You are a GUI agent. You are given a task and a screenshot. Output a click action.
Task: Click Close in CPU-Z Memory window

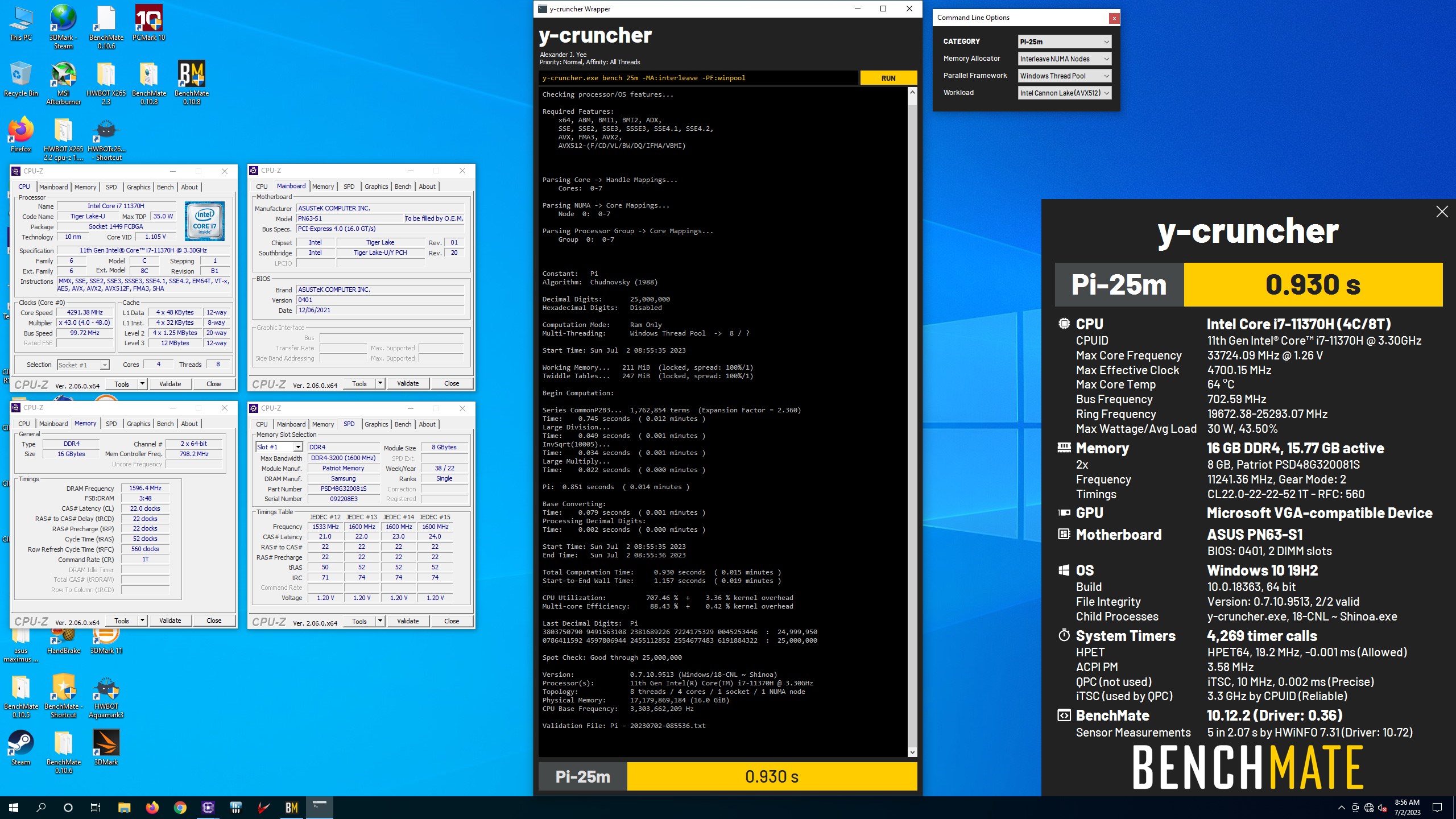pyautogui.click(x=214, y=621)
